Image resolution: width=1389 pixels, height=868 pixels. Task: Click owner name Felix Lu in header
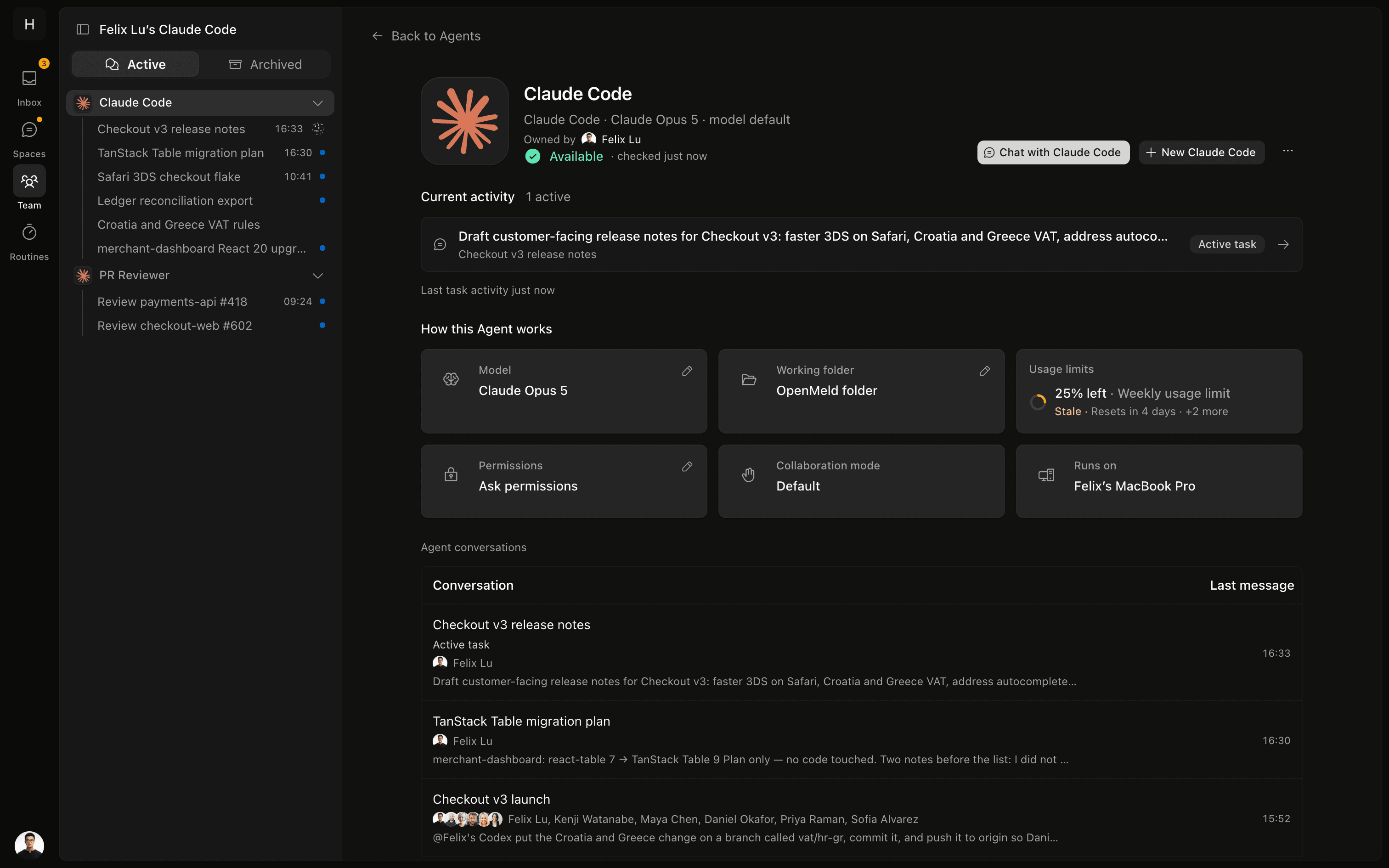pyautogui.click(x=621, y=140)
